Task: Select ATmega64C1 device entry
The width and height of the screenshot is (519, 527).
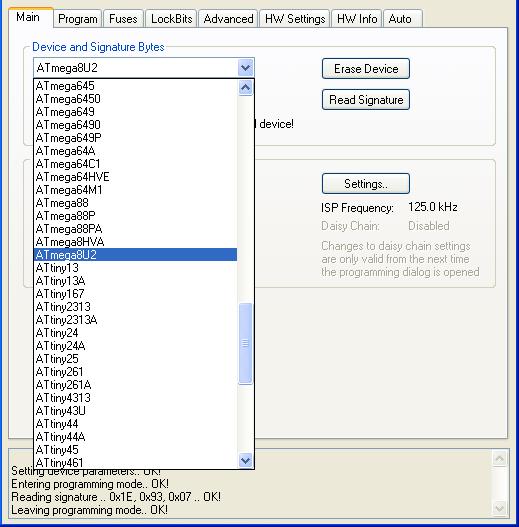Action: [x=135, y=164]
